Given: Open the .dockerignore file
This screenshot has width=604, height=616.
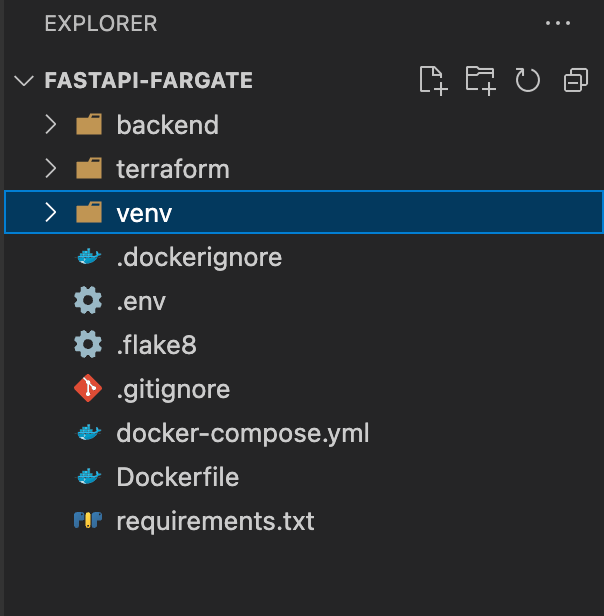Looking at the screenshot, I should (199, 257).
